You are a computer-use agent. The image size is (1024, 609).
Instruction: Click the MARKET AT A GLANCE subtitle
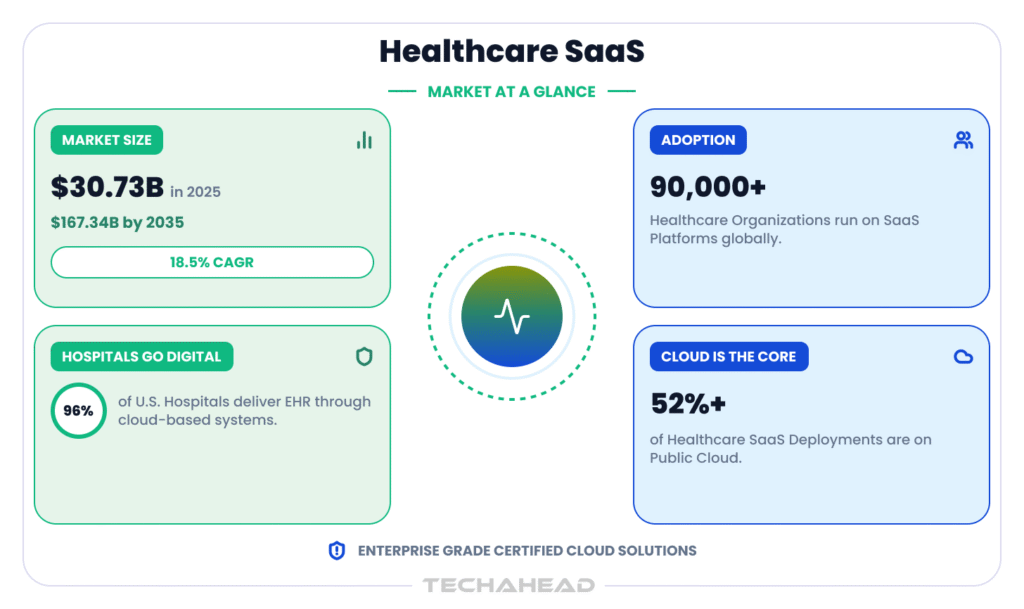[511, 92]
